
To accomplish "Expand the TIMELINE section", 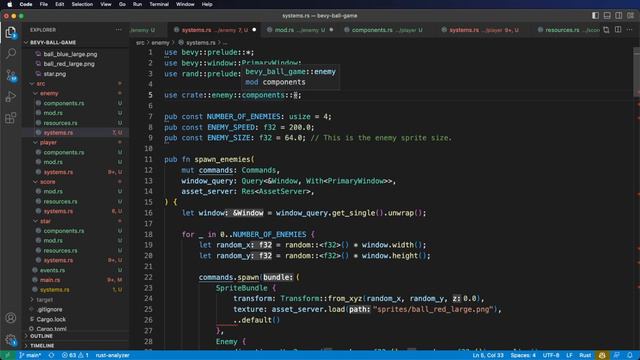I will point(42,346).
